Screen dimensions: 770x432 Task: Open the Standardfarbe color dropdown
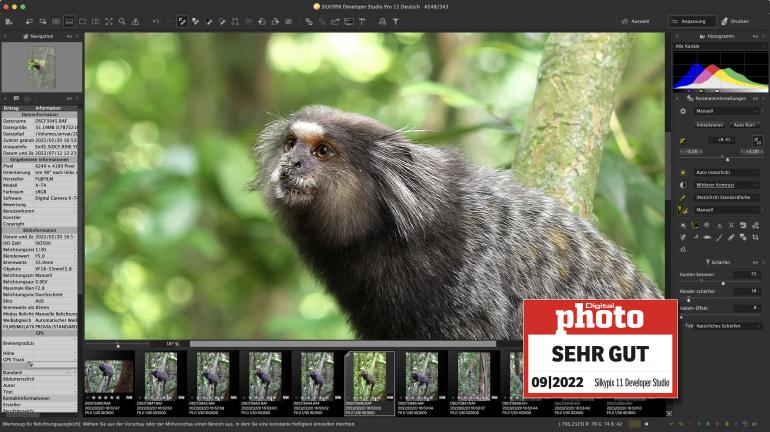click(x=727, y=197)
